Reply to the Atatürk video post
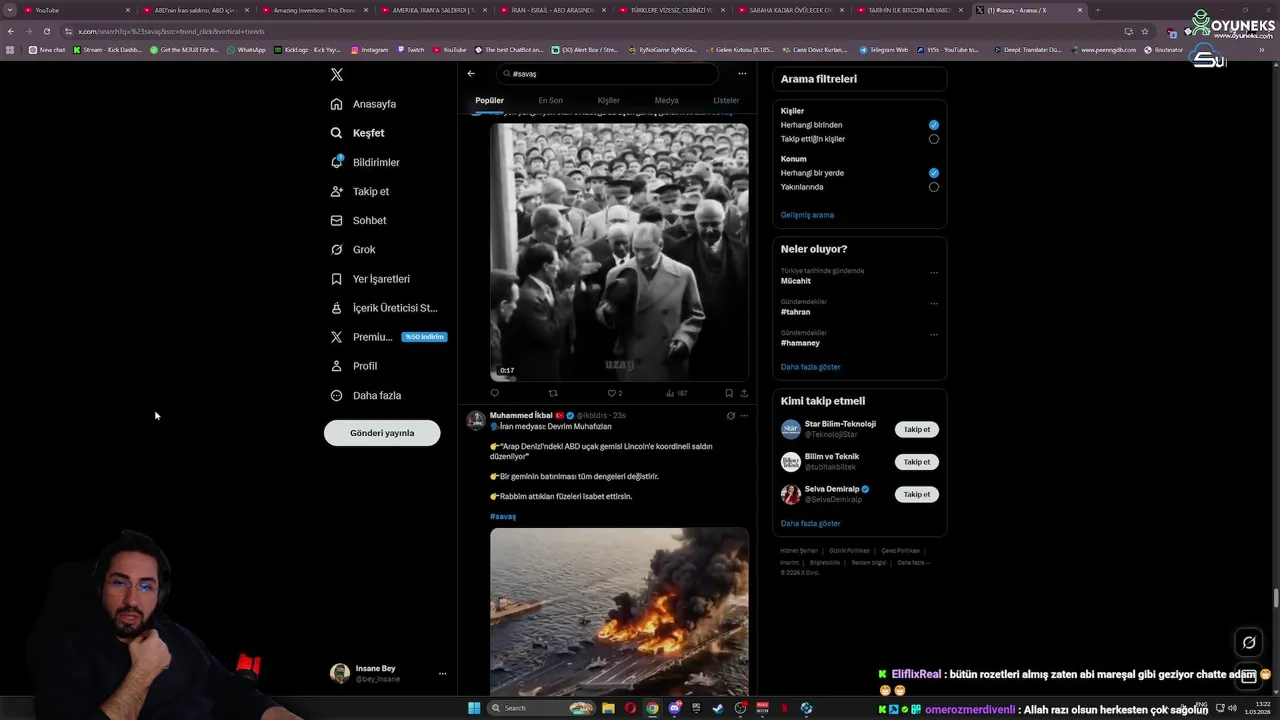 494,393
